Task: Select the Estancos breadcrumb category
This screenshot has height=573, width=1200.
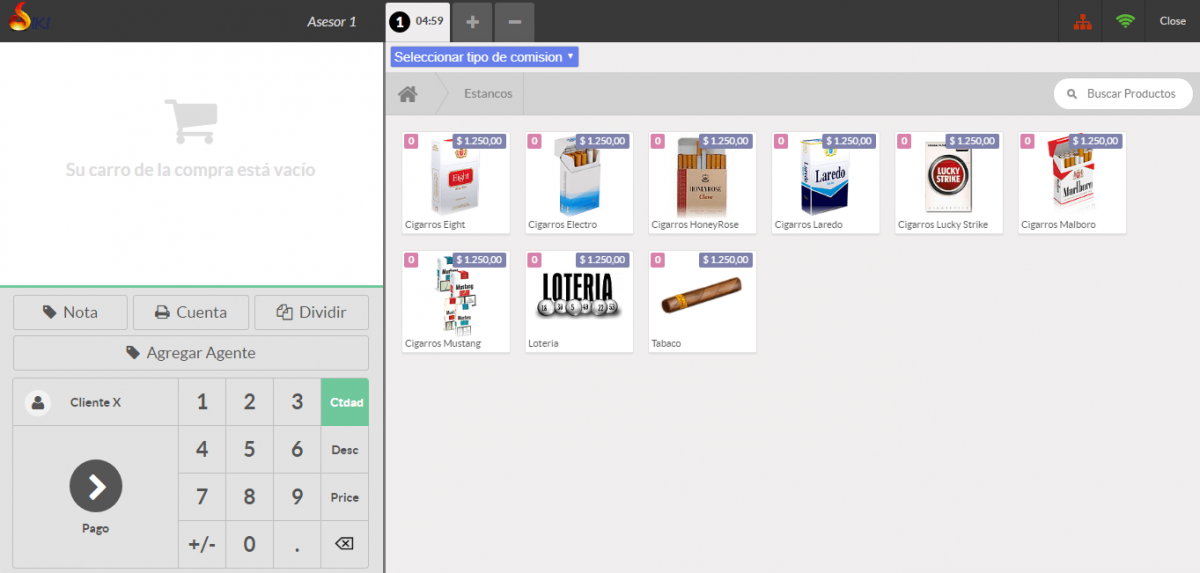Action: [x=488, y=94]
